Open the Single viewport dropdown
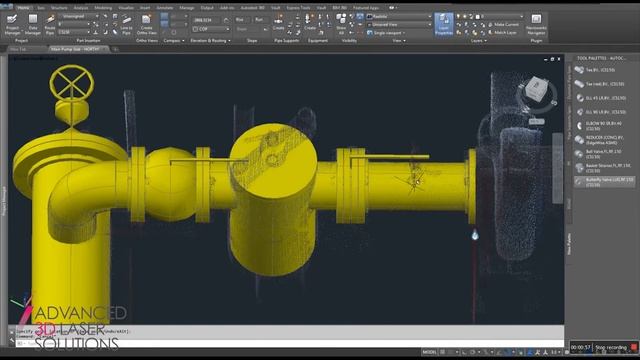Viewport: 640px width, 360px height. point(386,33)
